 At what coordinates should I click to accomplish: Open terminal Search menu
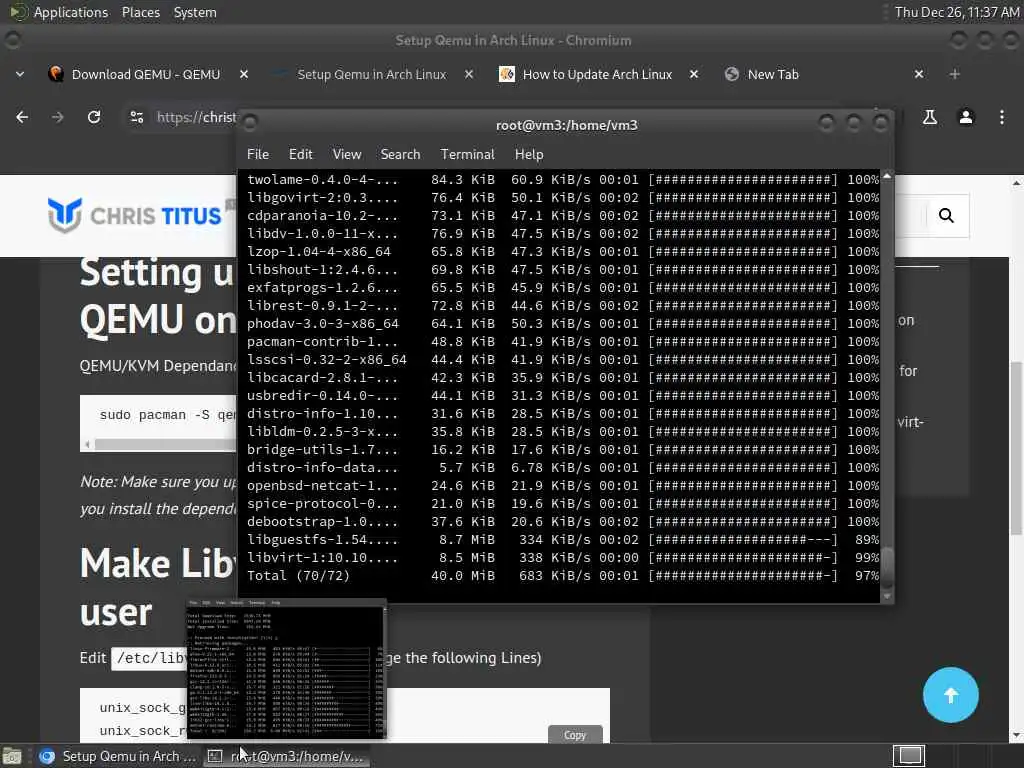[400, 154]
